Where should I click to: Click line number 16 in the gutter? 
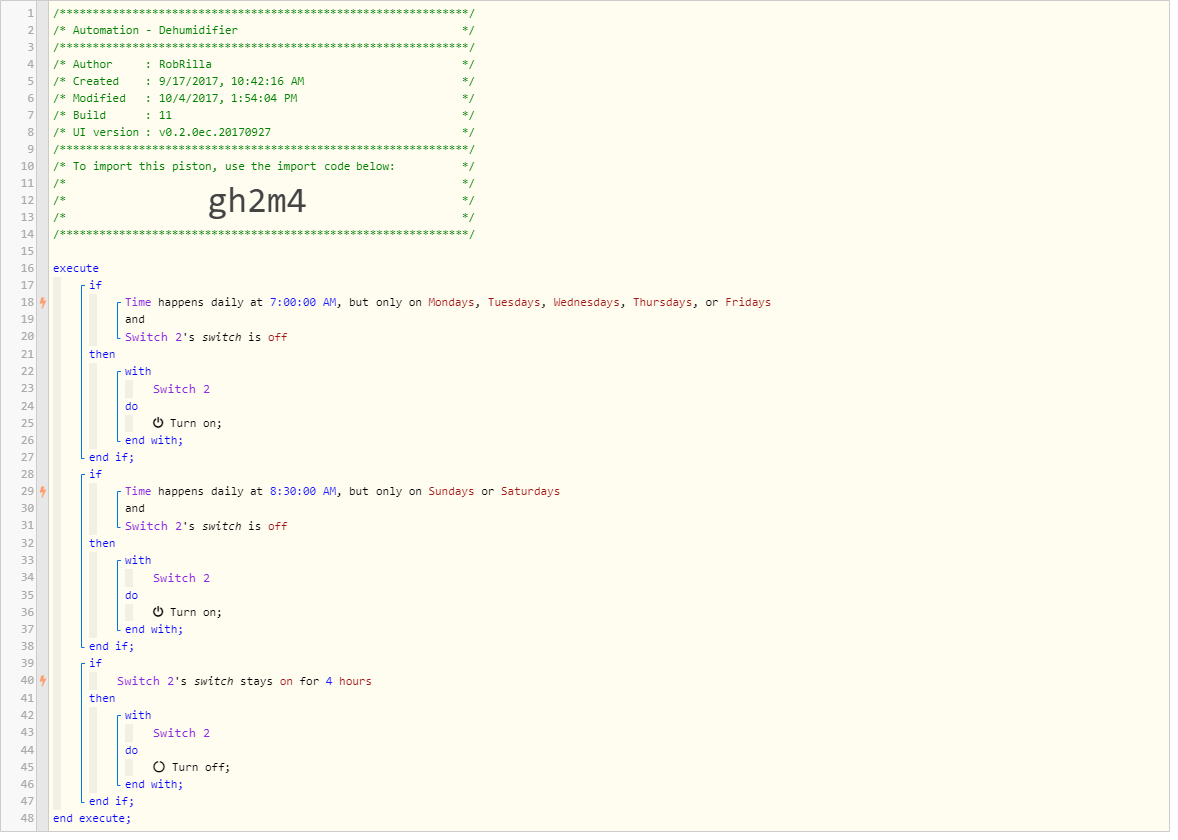coord(27,268)
